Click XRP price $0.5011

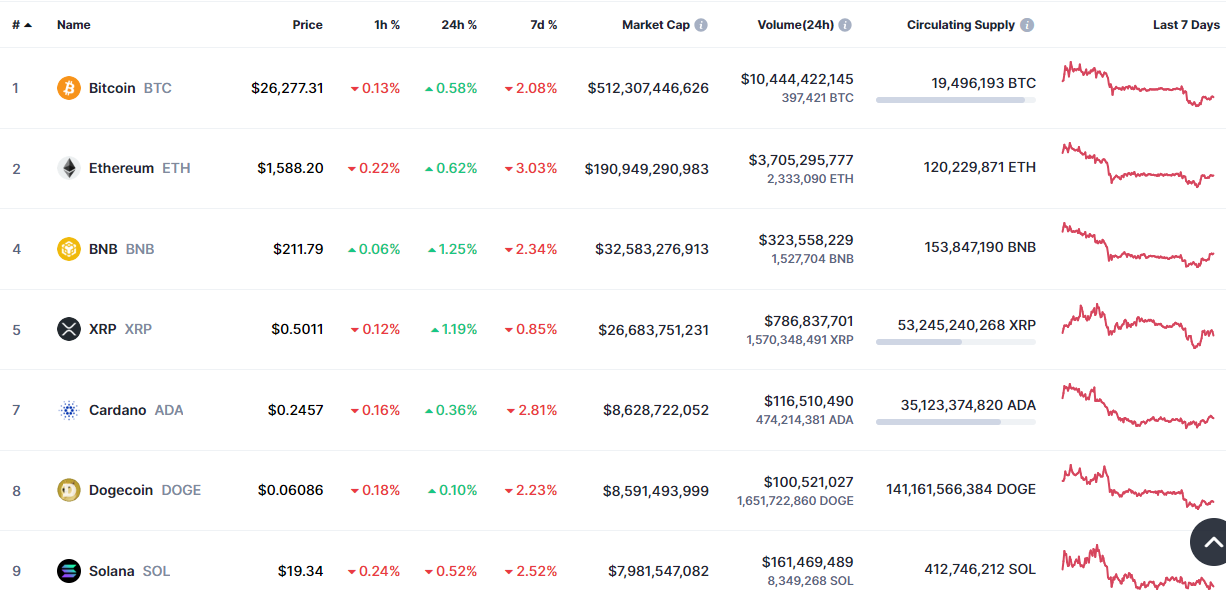[x=297, y=329]
